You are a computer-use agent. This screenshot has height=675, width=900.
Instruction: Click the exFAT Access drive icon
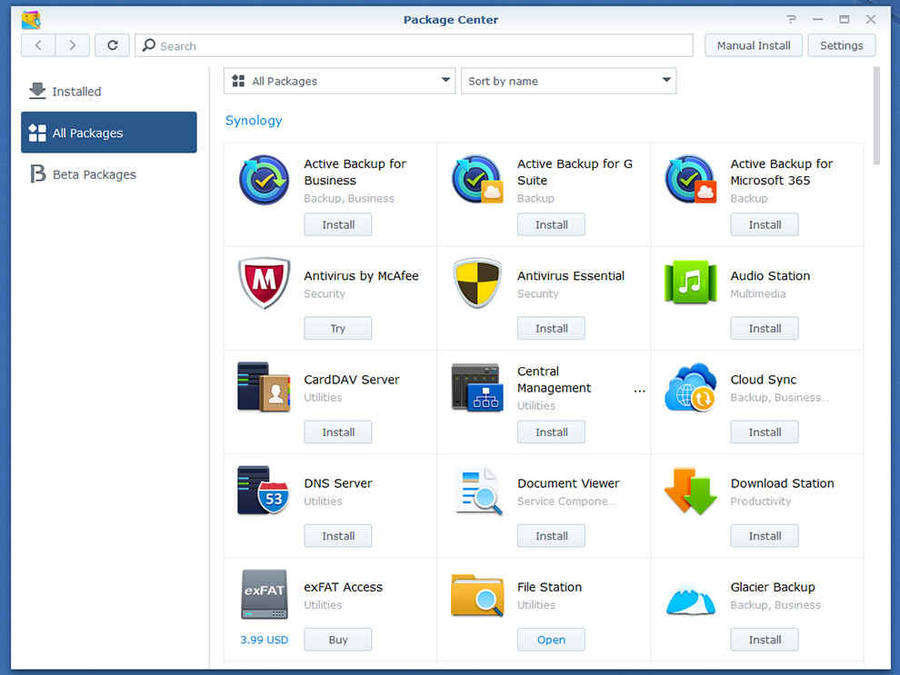[x=264, y=596]
